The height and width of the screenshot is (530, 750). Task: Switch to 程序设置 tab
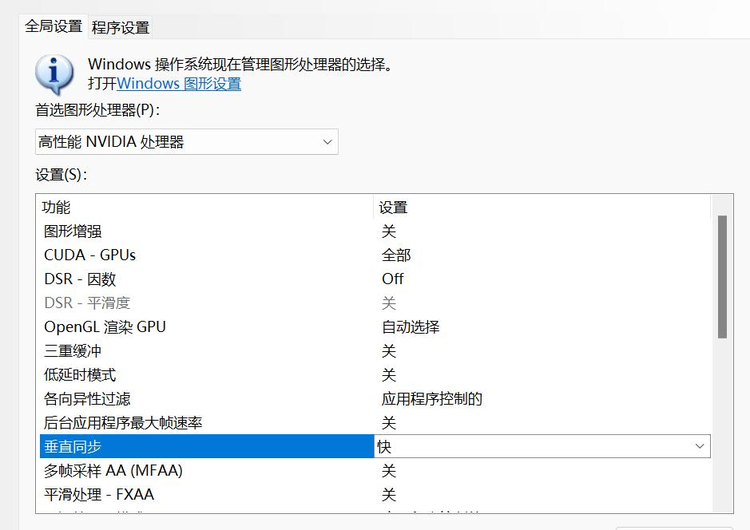[120, 27]
